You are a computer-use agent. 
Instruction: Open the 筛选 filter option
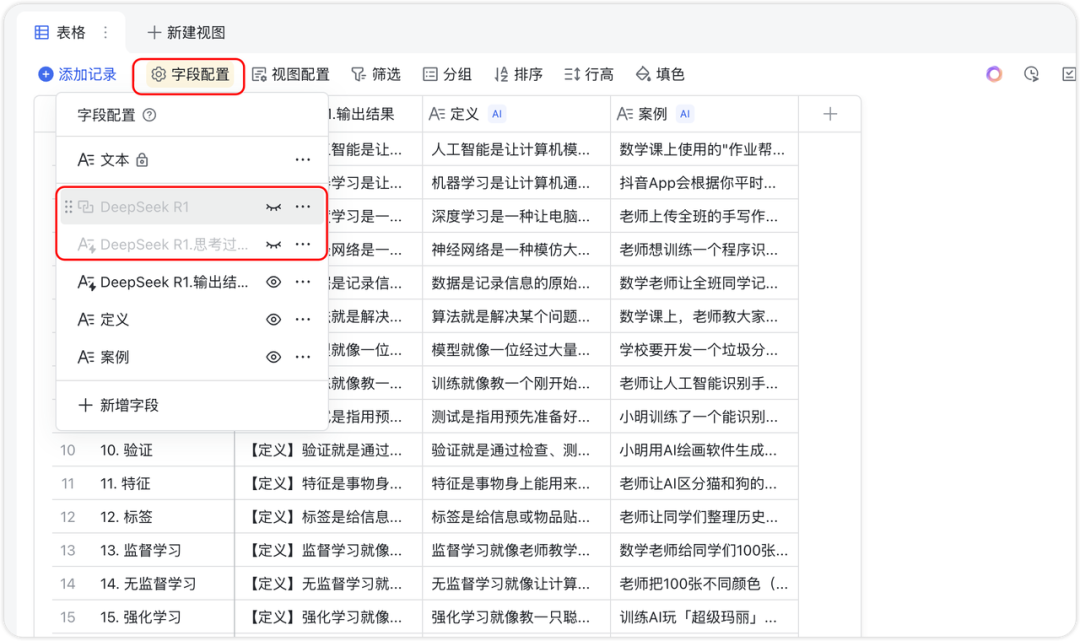[376, 74]
